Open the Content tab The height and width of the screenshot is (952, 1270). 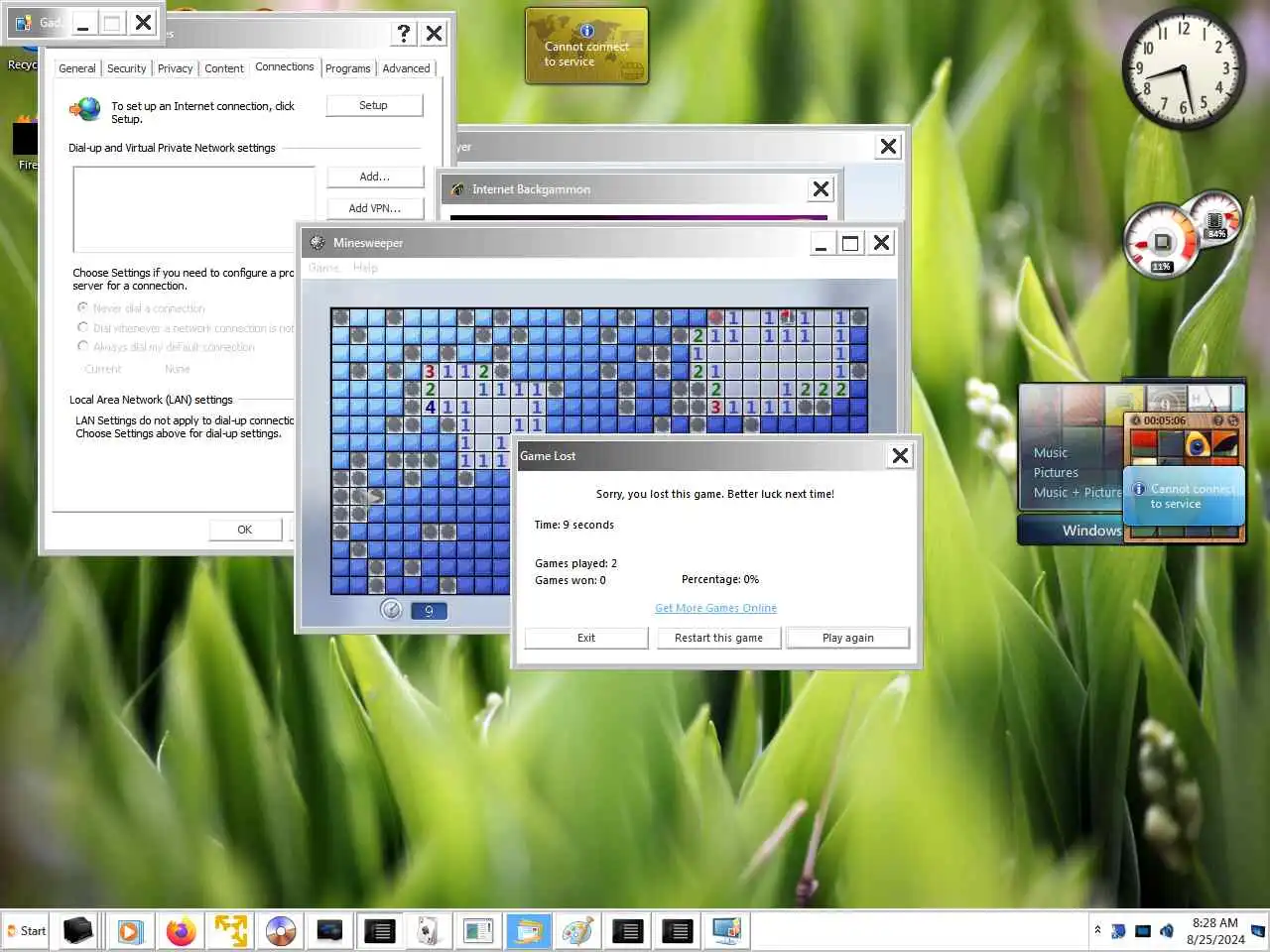223,68
